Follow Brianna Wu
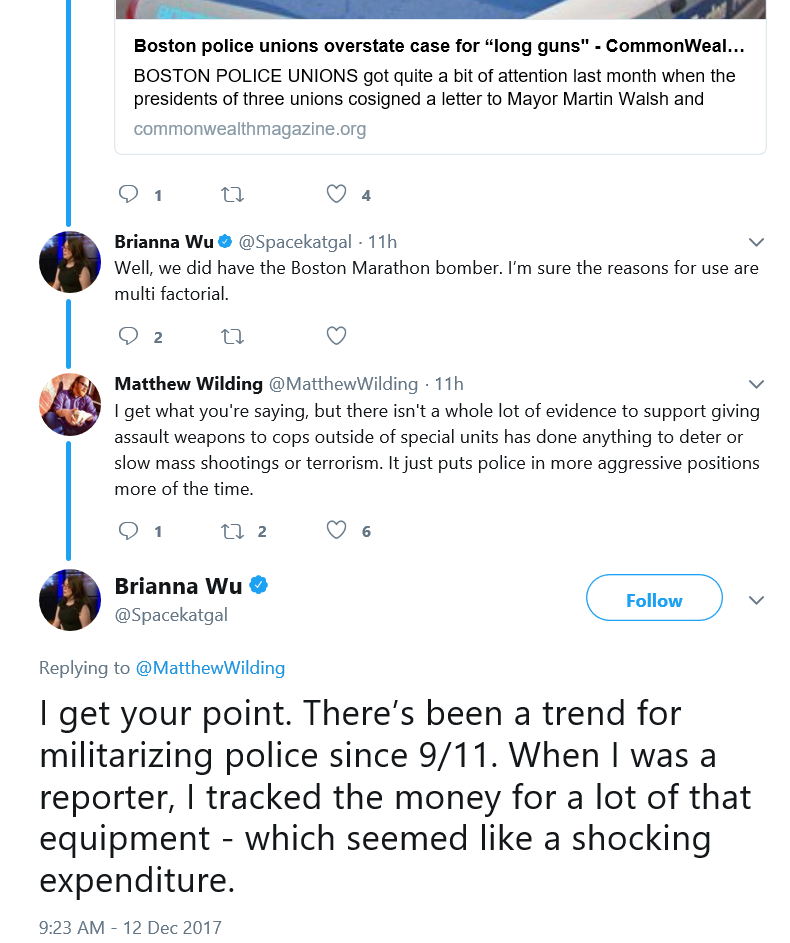This screenshot has width=790, height=943. pos(654,598)
